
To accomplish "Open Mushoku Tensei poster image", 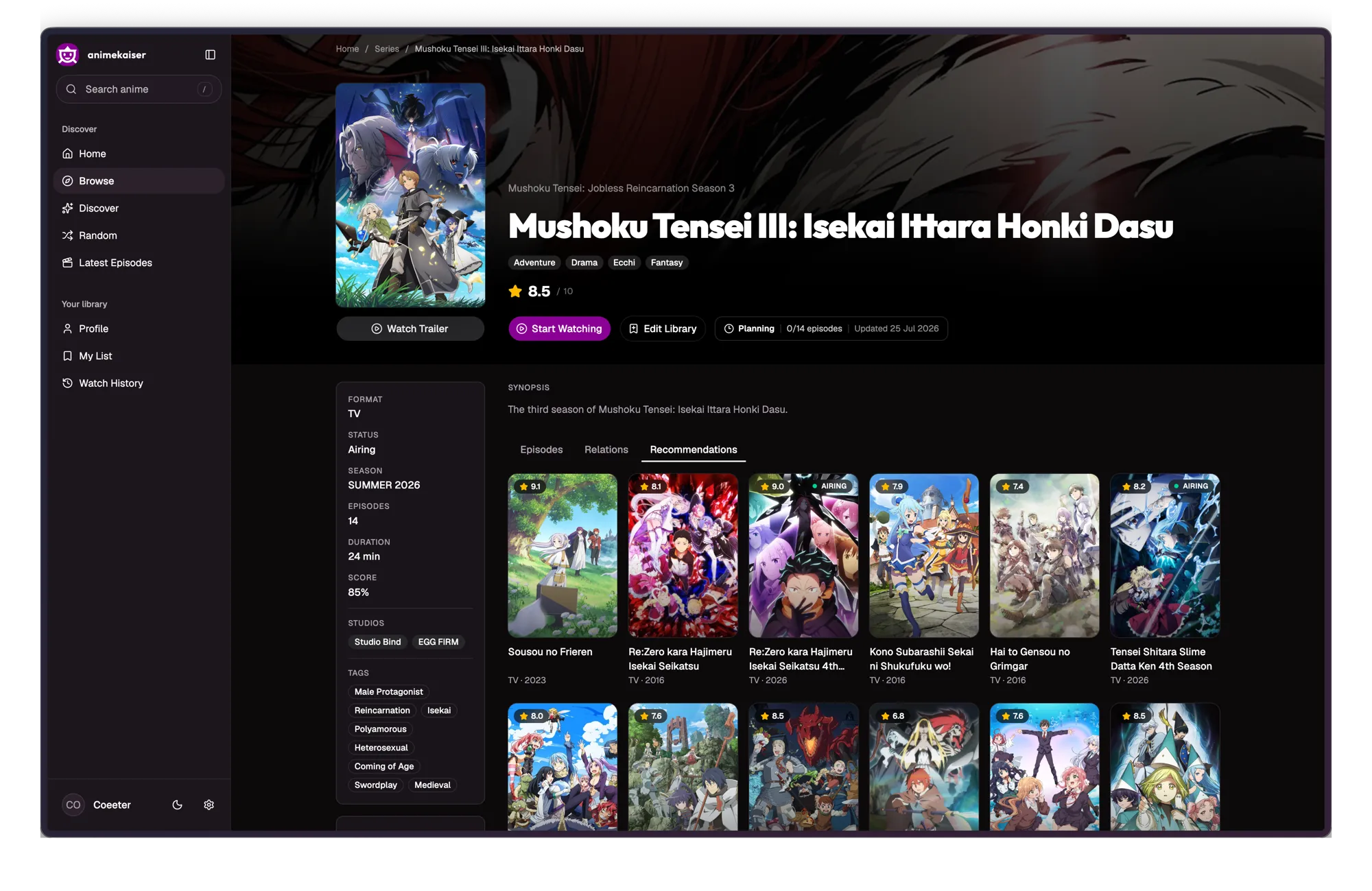I will coord(410,195).
